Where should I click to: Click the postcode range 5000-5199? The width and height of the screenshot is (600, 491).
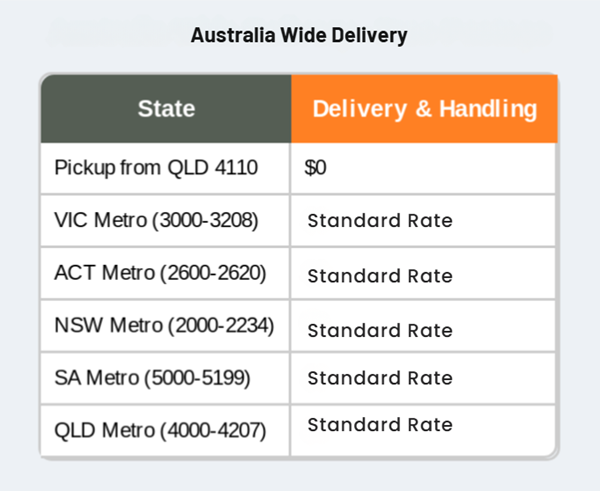(x=196, y=378)
